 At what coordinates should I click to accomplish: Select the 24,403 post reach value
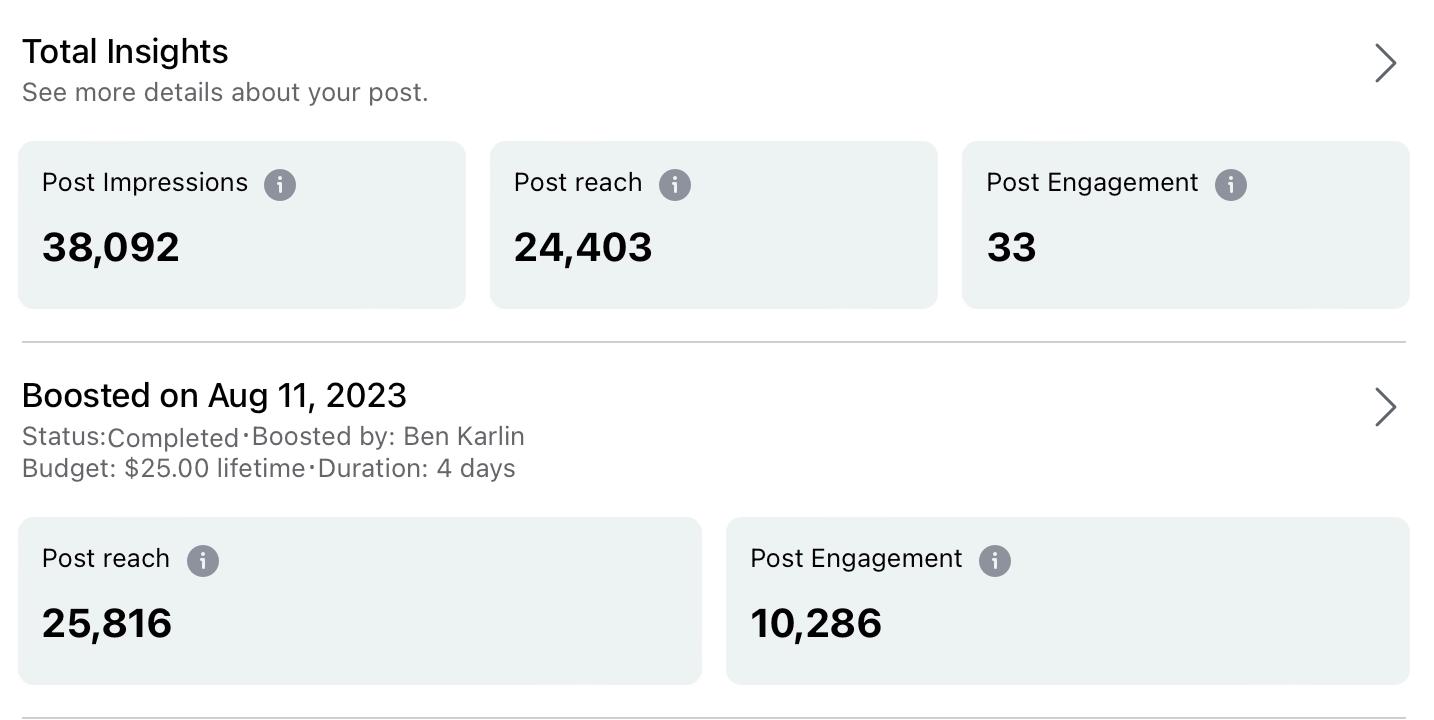pos(583,248)
